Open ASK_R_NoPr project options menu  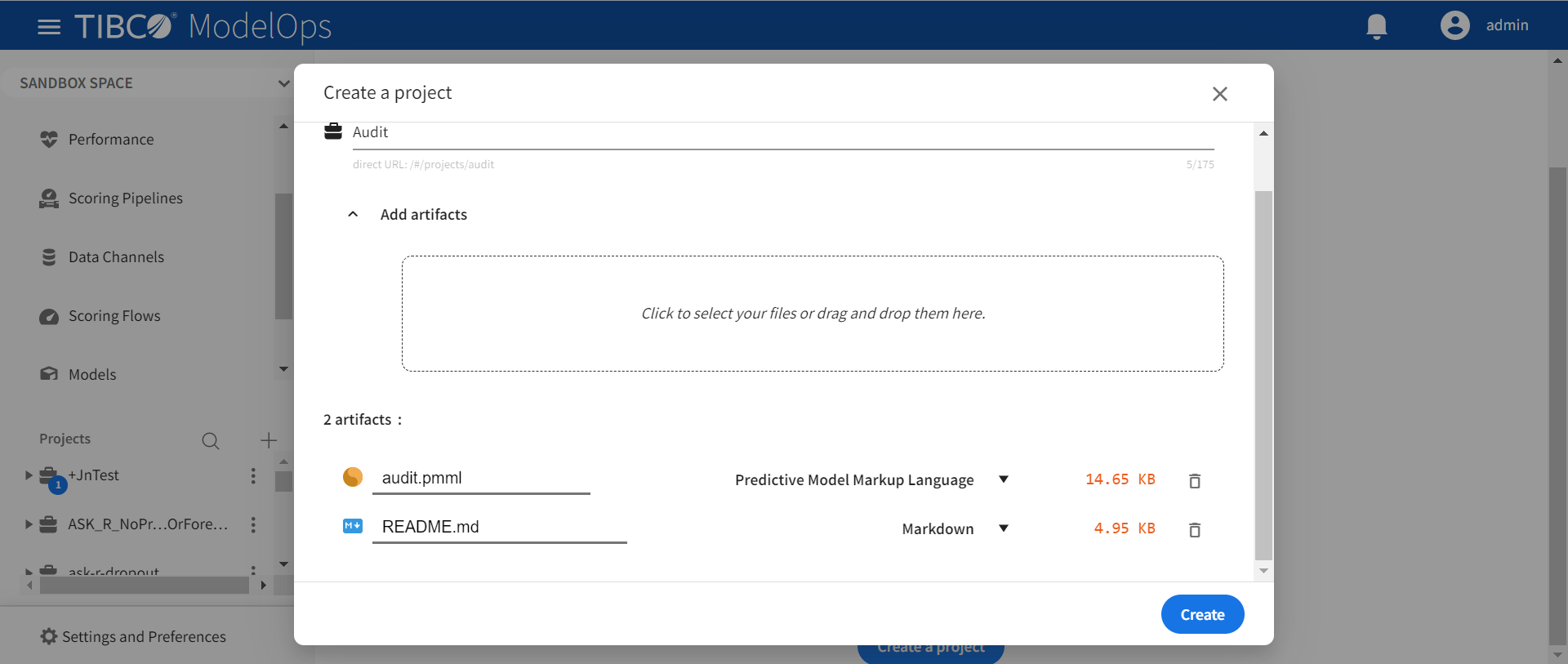(x=253, y=524)
